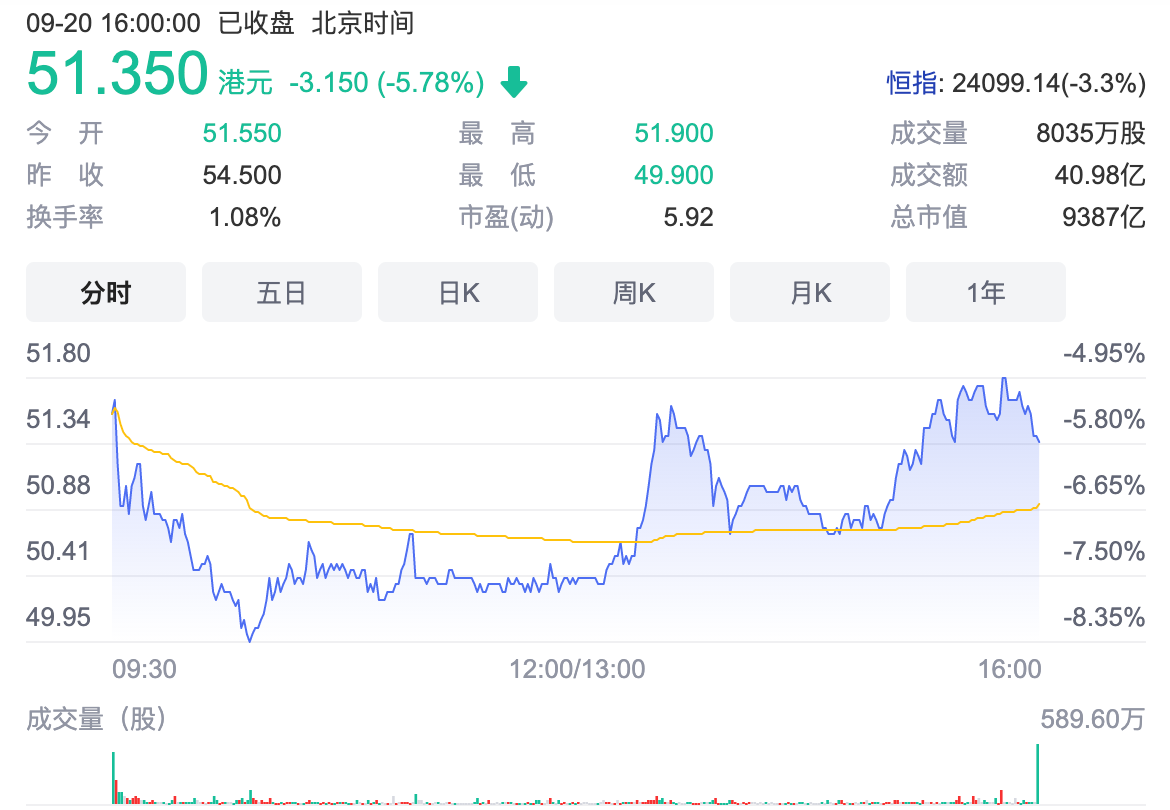This screenshot has height=810, width=1170.
Task: Open the 周K weekly chart view
Action: click(x=633, y=291)
